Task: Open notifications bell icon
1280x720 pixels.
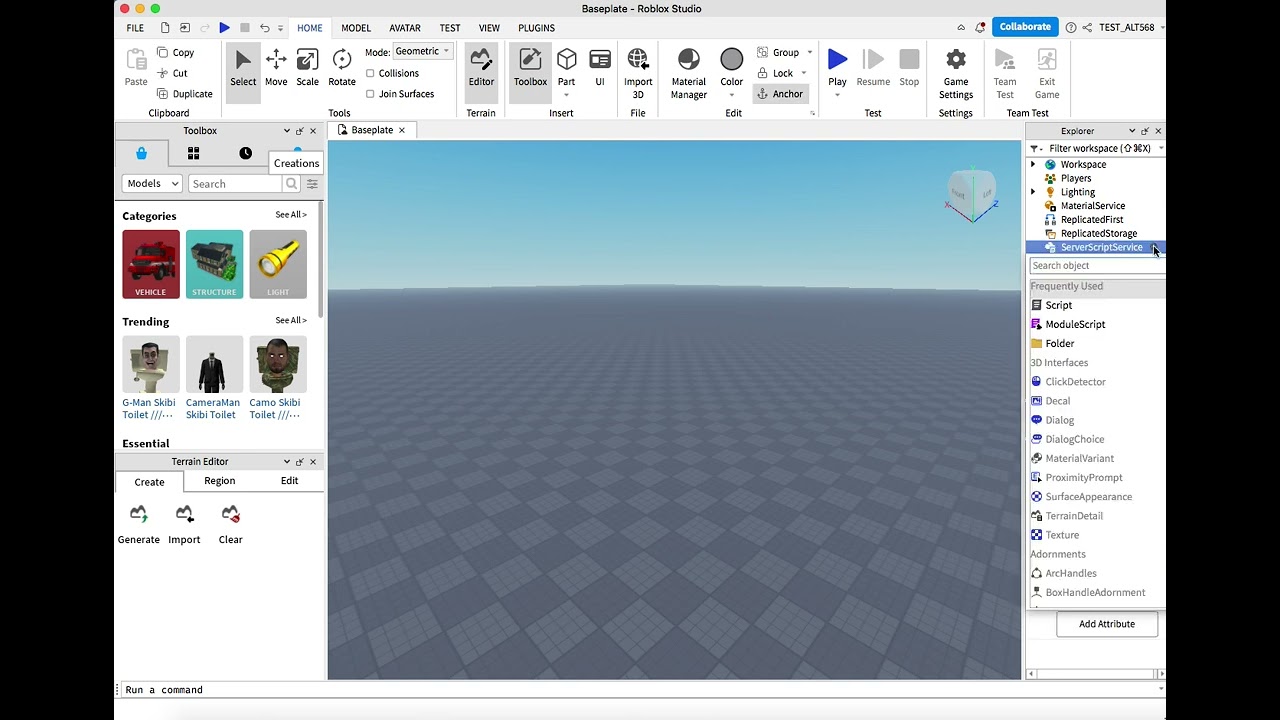Action: 980,27
